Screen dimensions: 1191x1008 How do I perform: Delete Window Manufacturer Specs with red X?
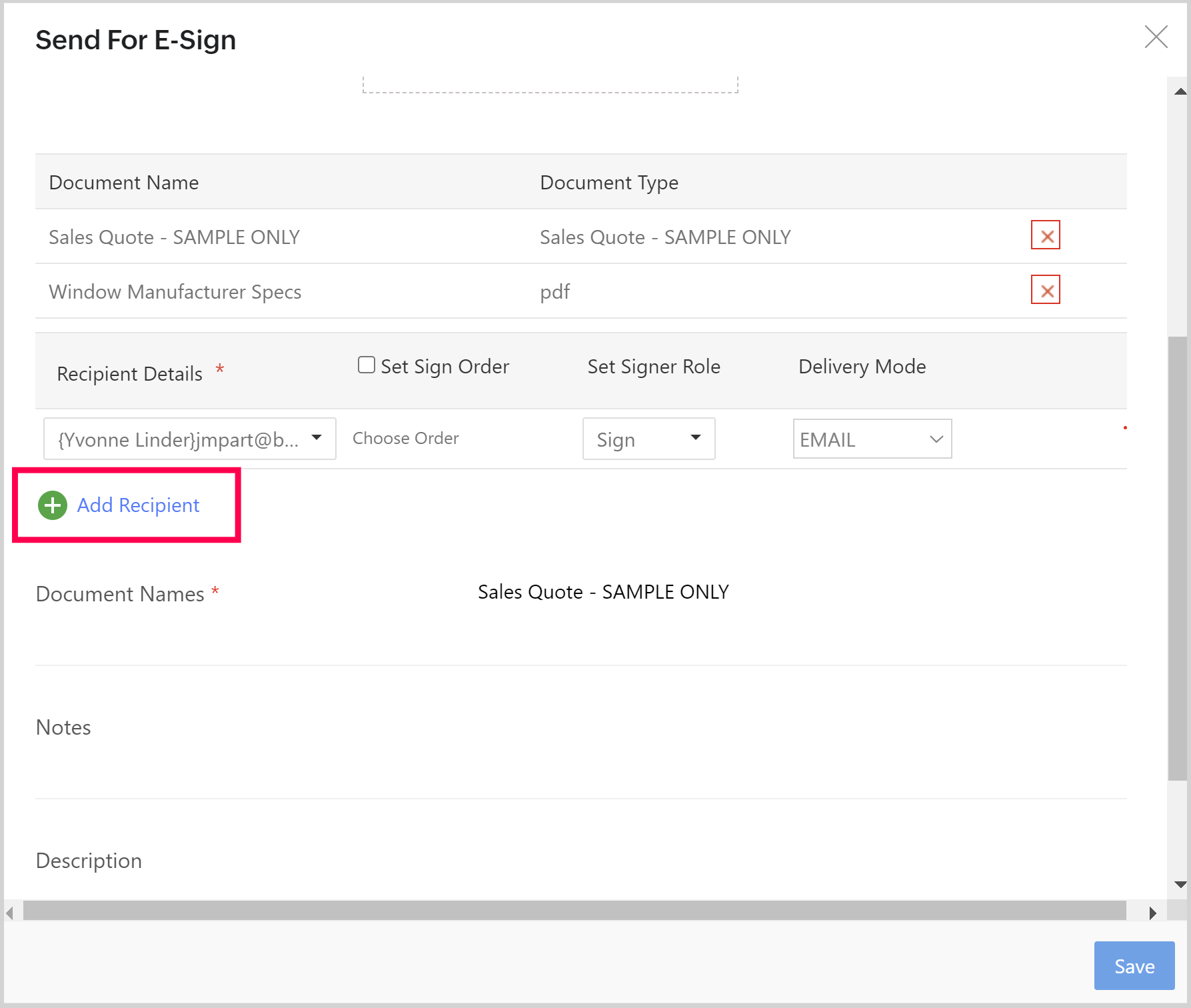tap(1045, 290)
